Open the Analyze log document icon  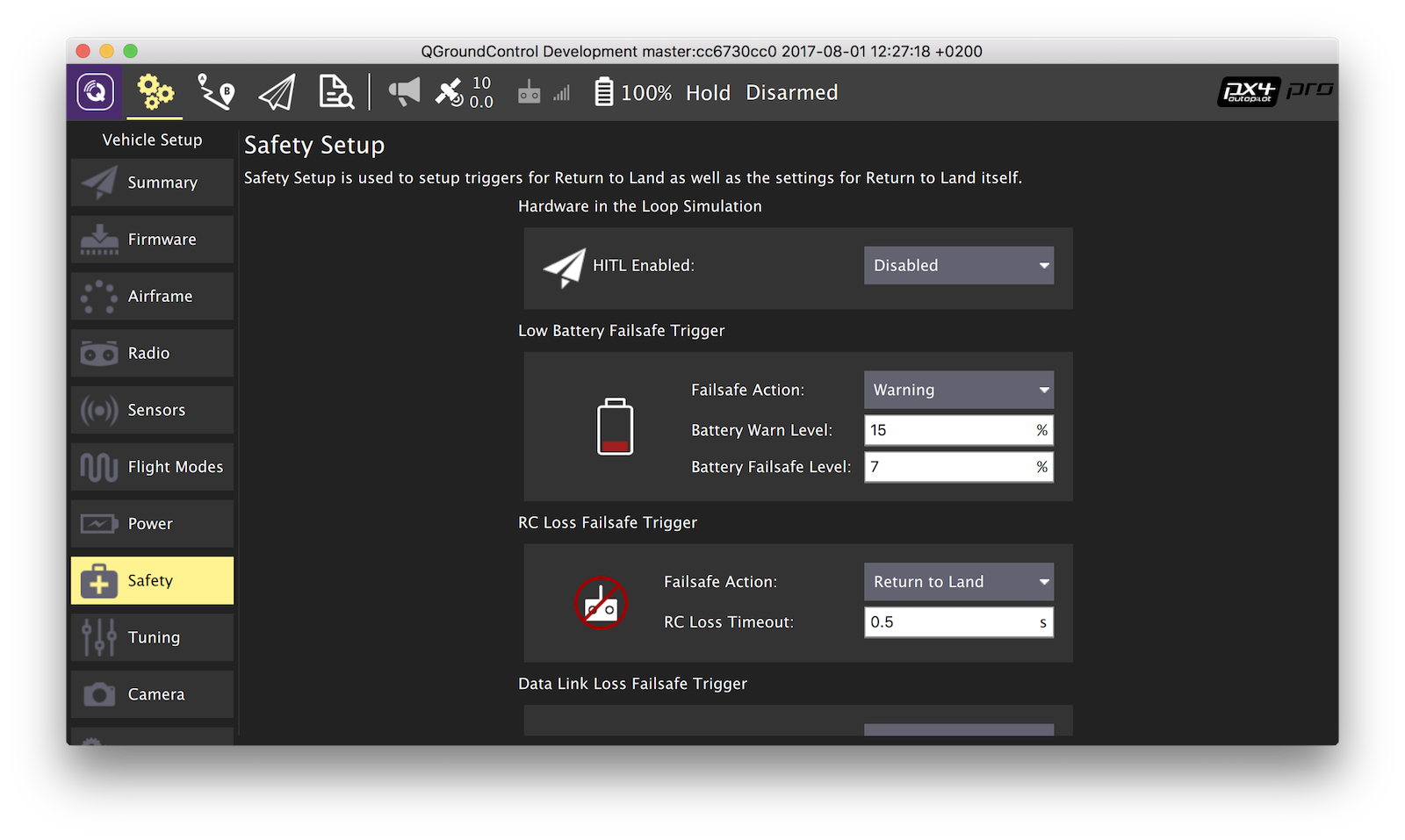pyautogui.click(x=335, y=92)
